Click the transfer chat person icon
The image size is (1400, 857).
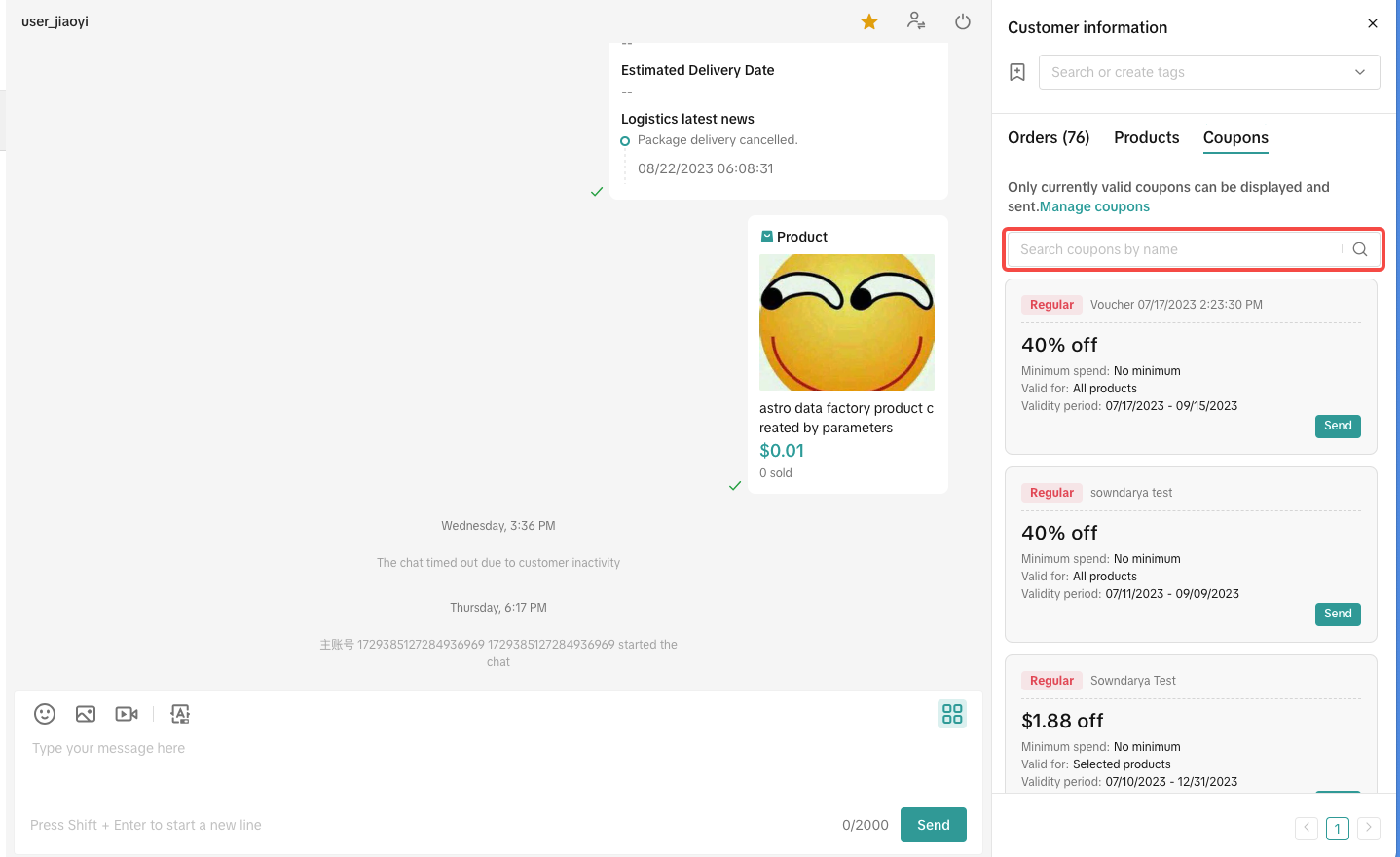916,20
